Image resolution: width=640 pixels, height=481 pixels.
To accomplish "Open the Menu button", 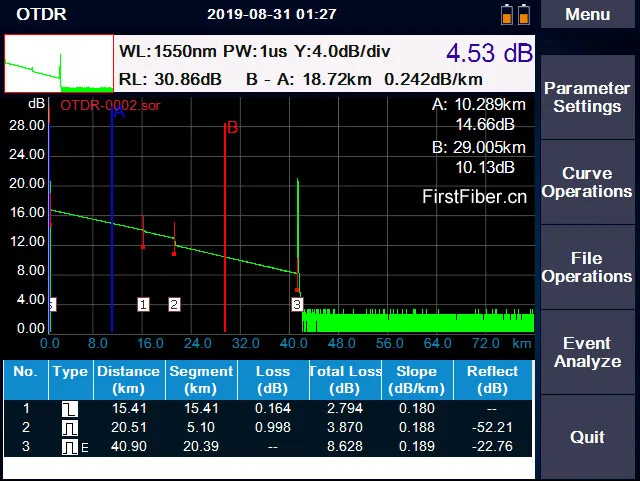I will click(588, 15).
